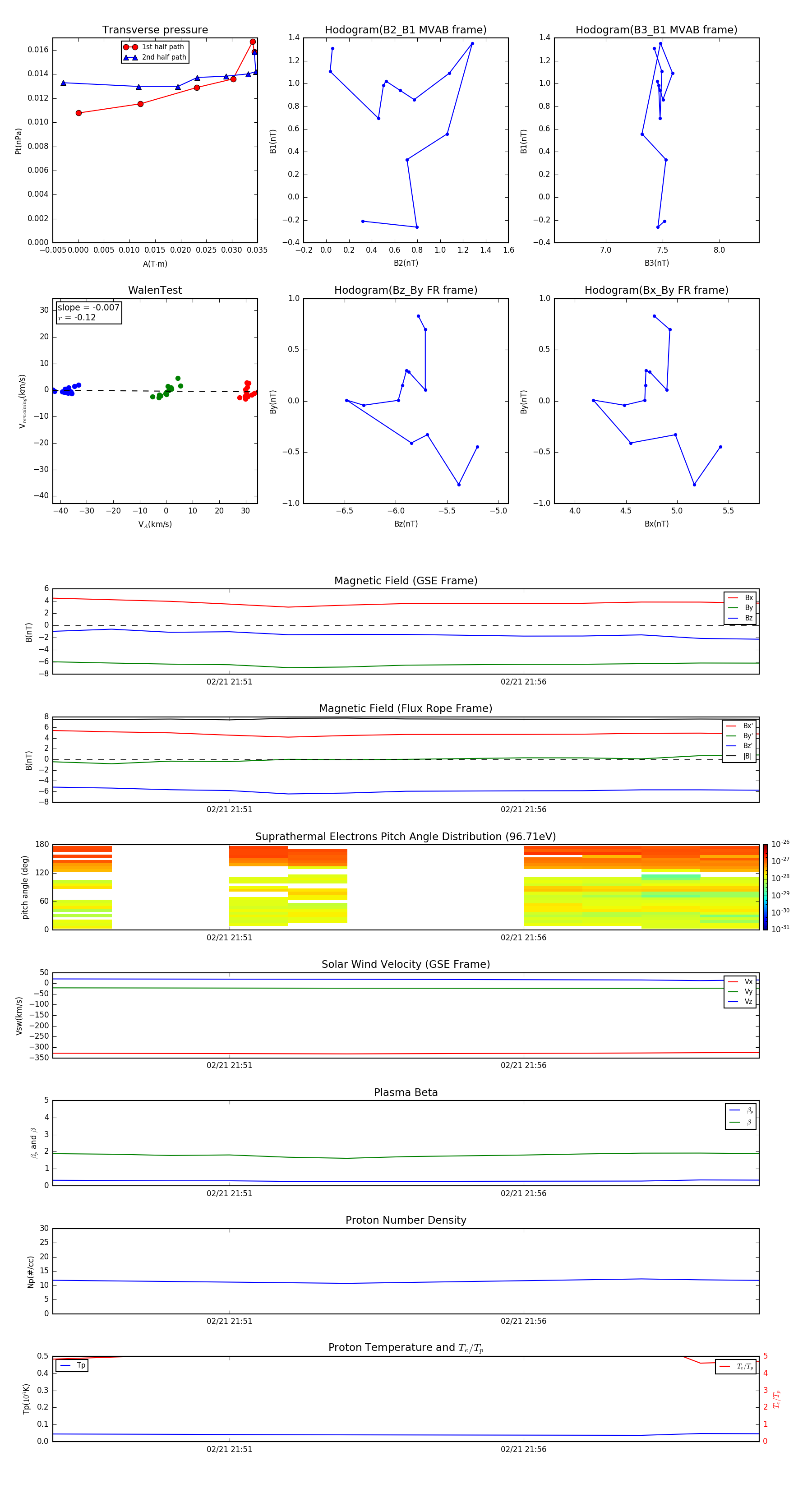Select the "Magnetic Field (GSE Frame)" title

click(406, 581)
